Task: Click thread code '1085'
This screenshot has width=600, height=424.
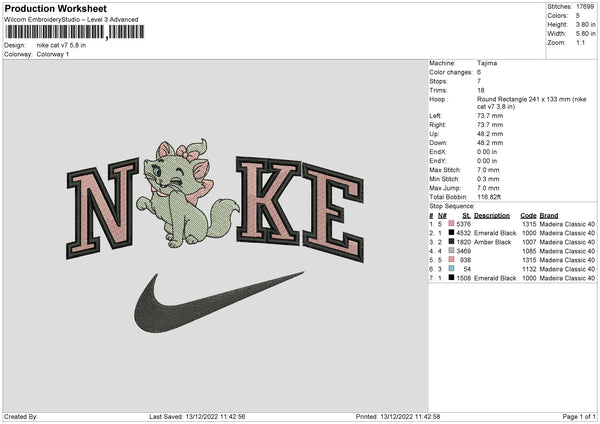Action: [x=529, y=251]
